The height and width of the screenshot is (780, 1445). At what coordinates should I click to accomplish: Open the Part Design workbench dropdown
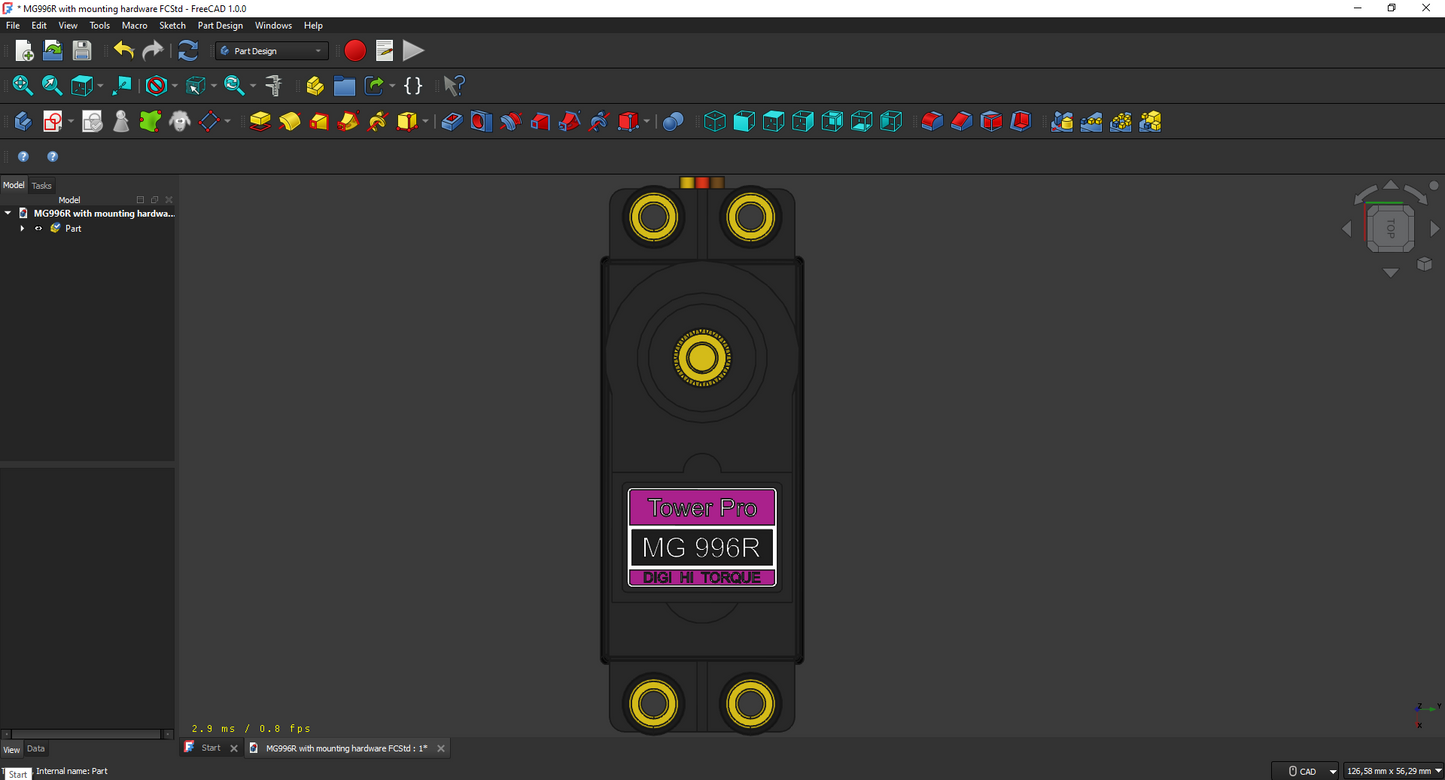tap(272, 51)
